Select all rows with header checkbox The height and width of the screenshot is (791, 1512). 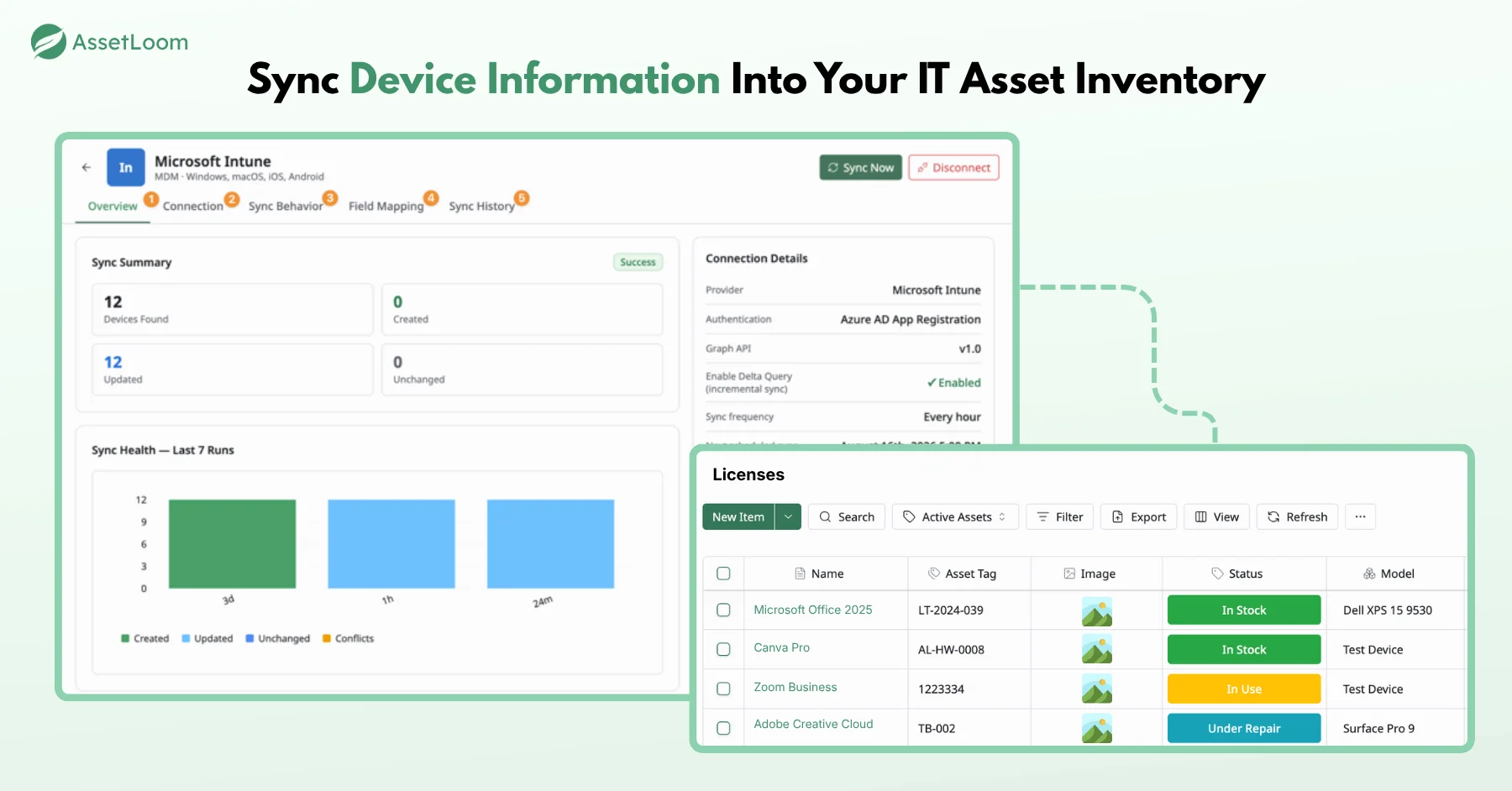point(723,574)
